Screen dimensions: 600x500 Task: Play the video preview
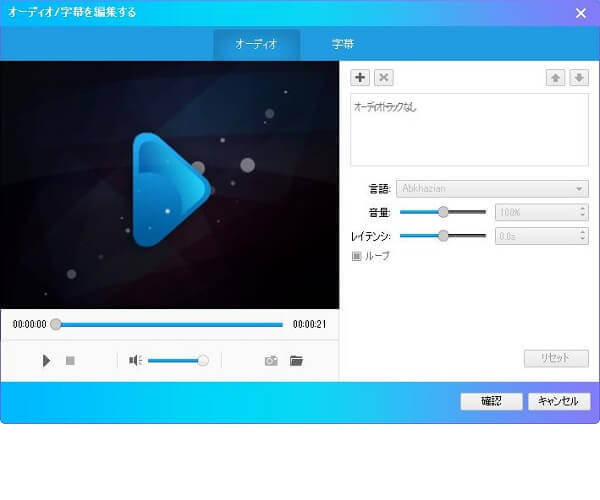[46, 361]
